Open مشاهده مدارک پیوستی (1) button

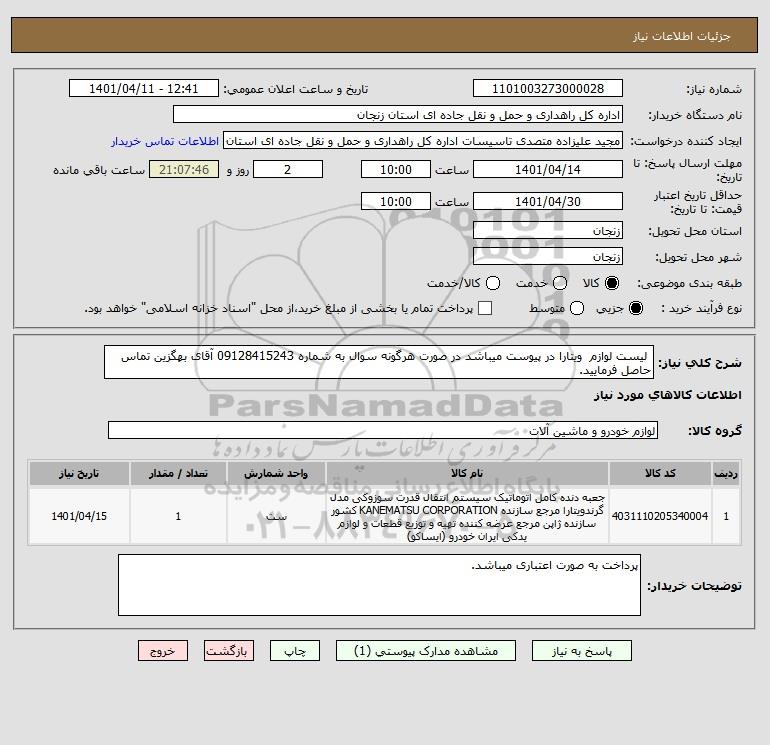(426, 651)
